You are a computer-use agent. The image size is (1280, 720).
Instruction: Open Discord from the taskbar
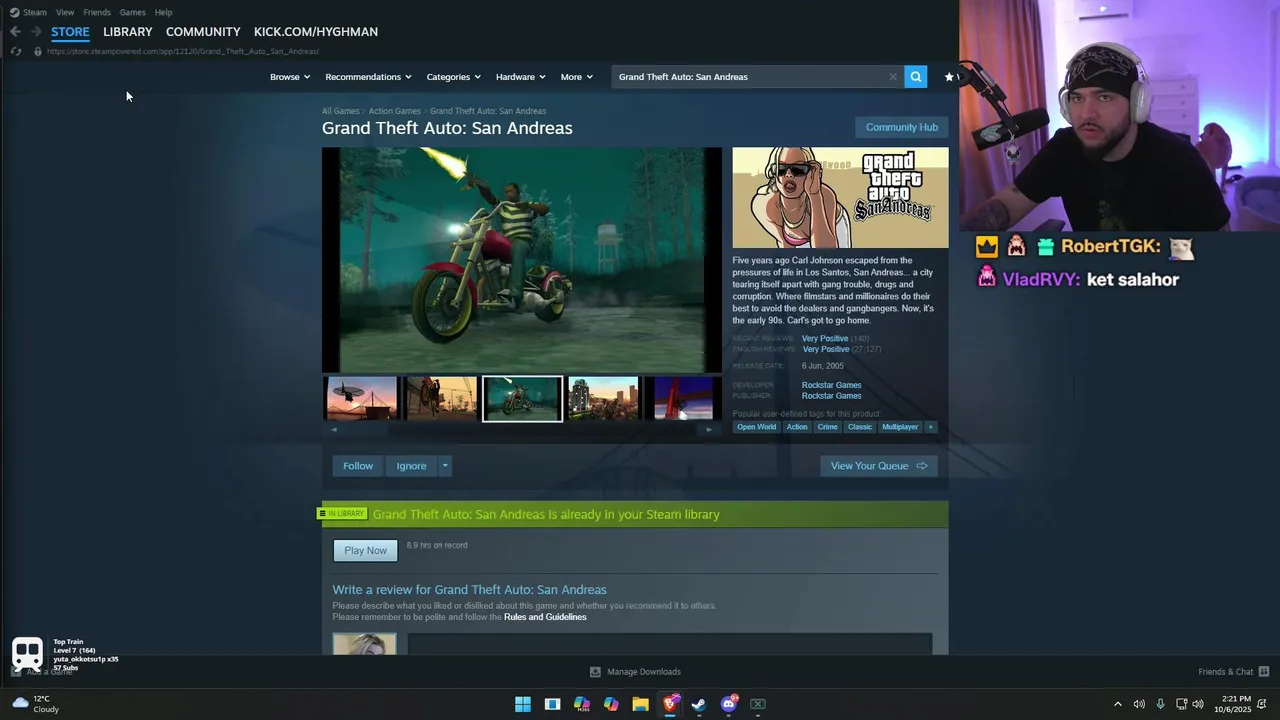click(x=729, y=704)
